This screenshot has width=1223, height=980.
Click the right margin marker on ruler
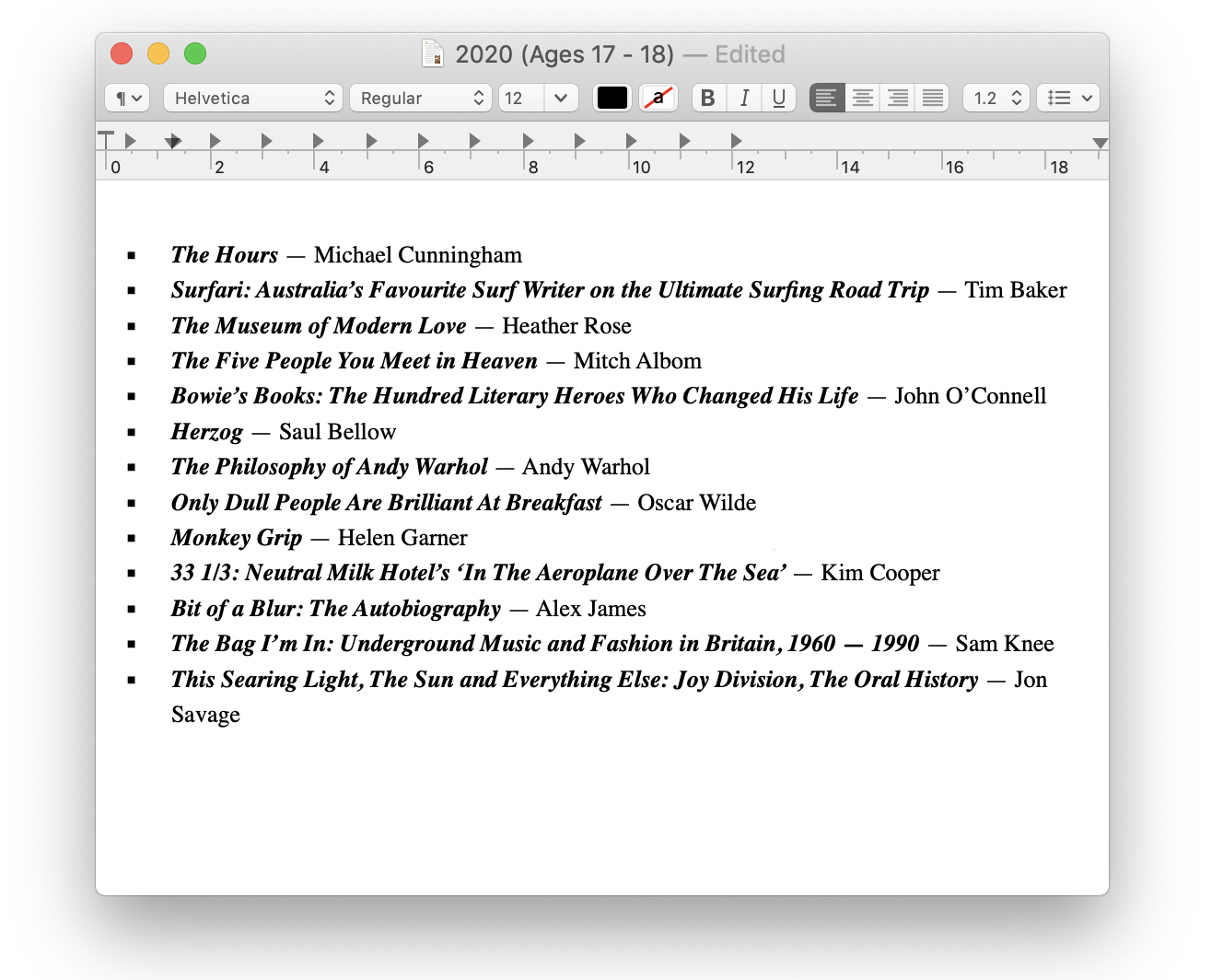tap(1100, 143)
